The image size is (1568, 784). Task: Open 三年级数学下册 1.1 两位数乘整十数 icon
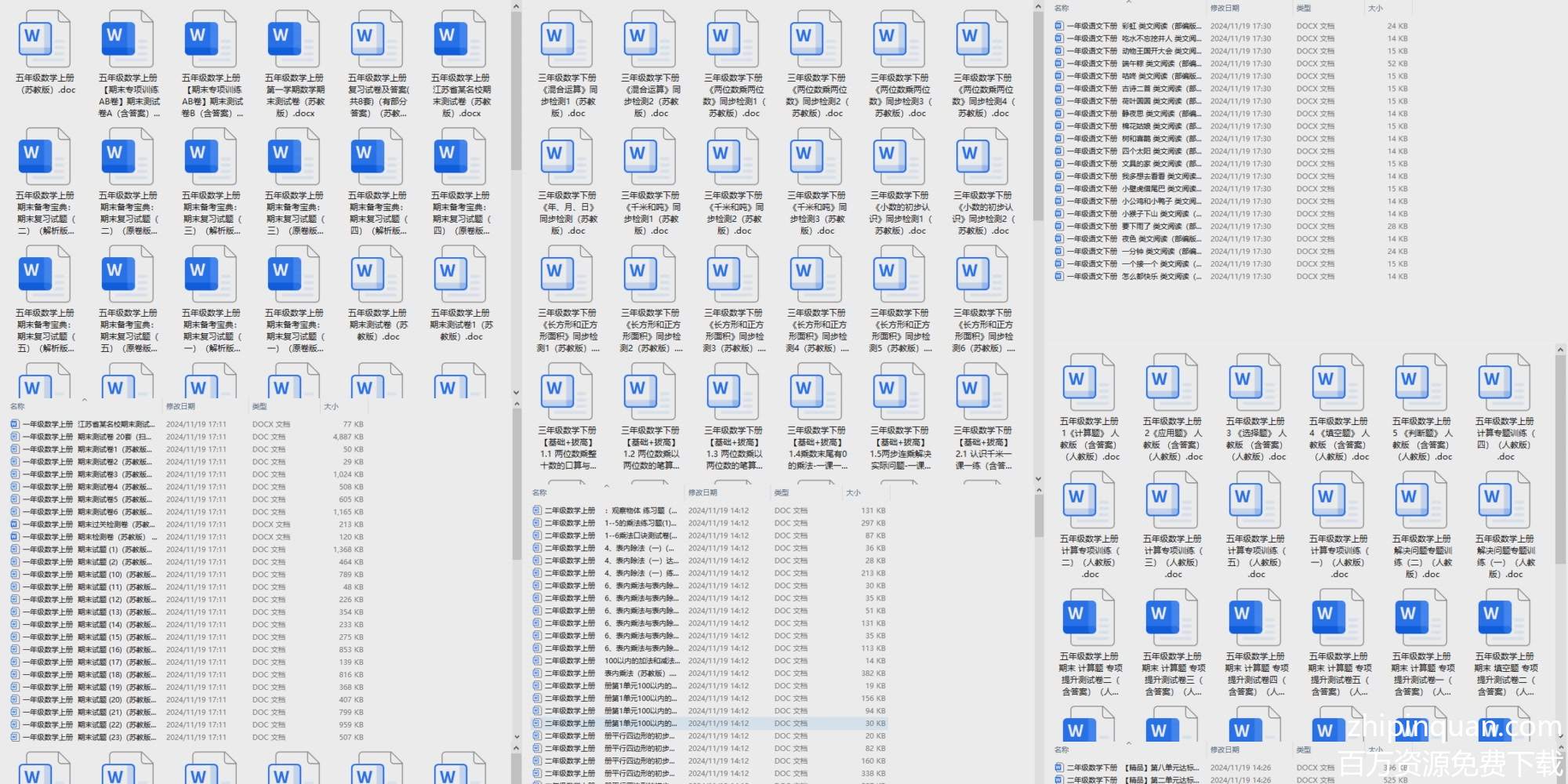point(567,394)
